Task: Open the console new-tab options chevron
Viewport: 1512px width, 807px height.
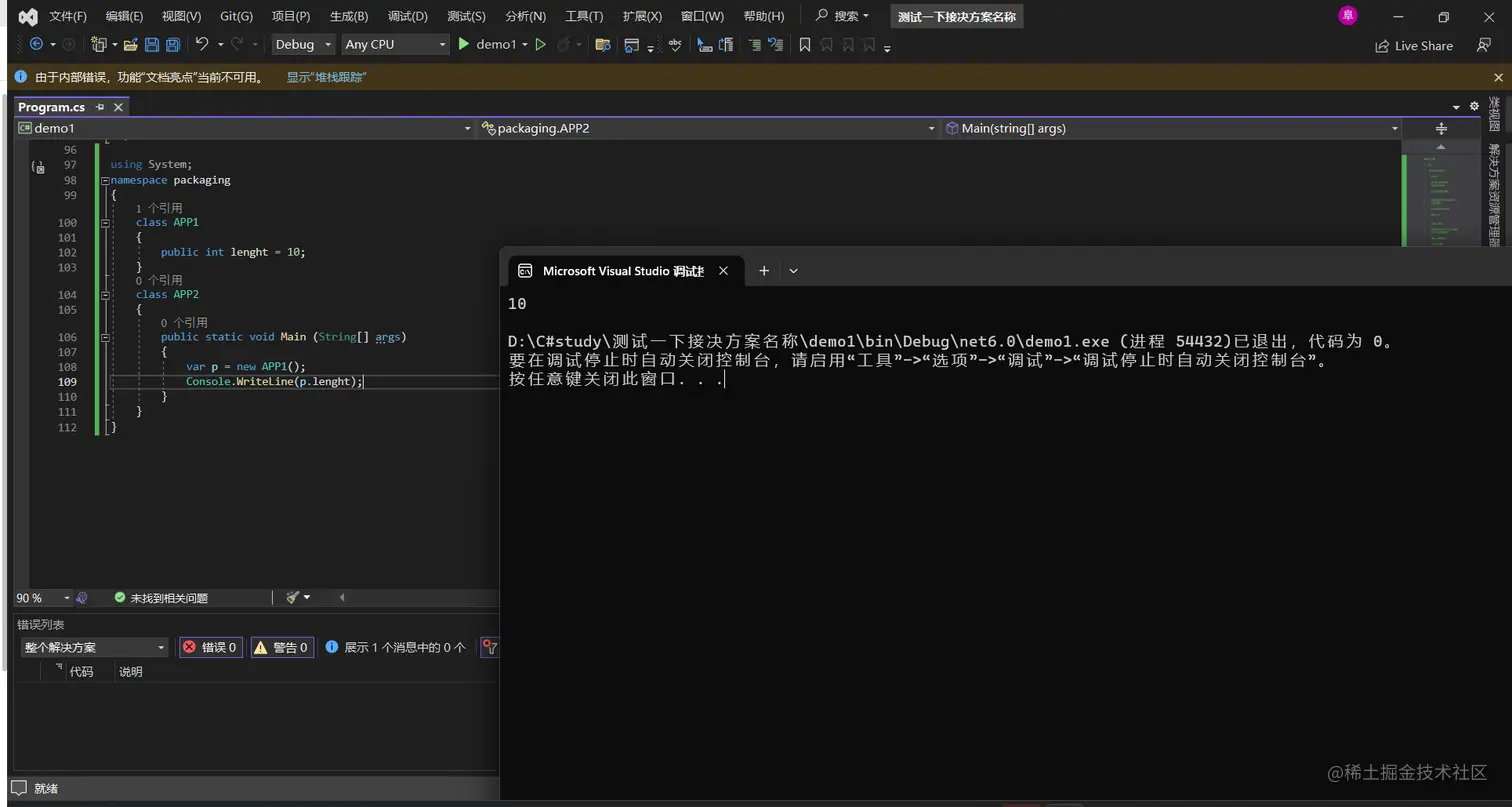Action: click(x=793, y=271)
